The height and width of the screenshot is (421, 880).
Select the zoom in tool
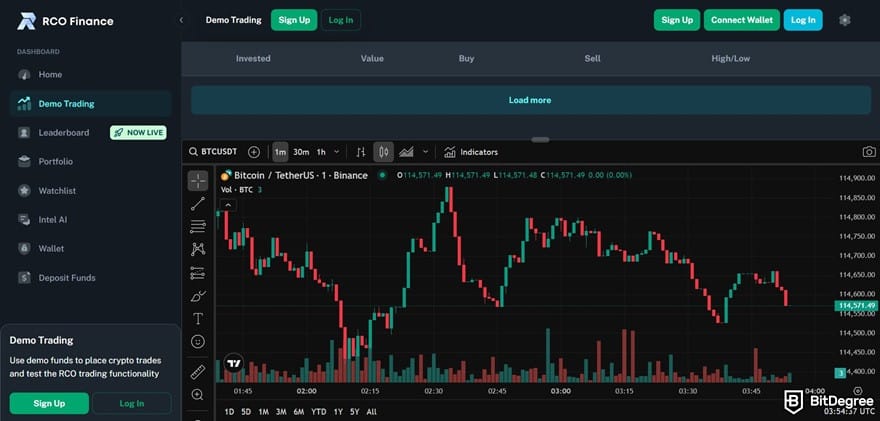tap(198, 395)
